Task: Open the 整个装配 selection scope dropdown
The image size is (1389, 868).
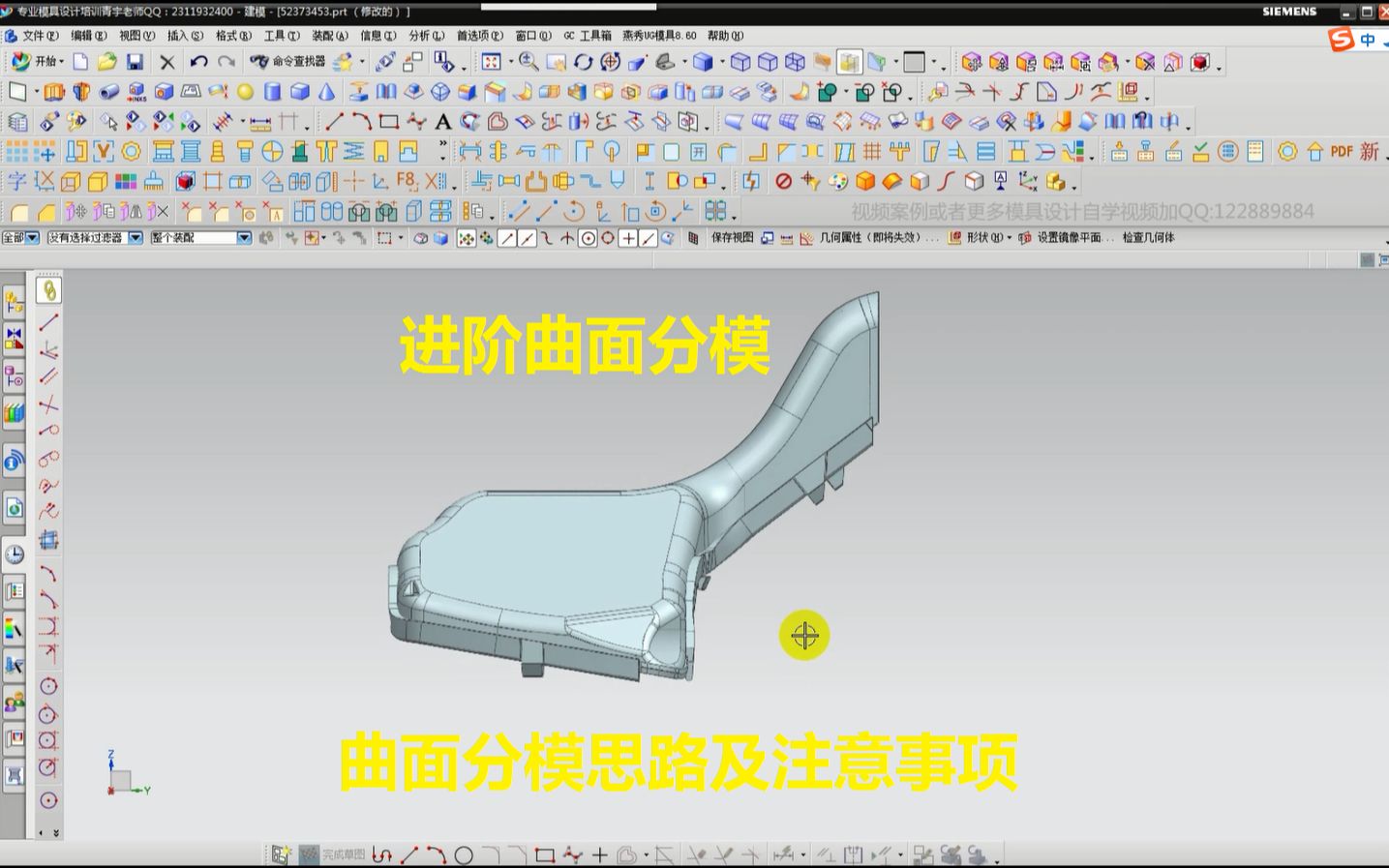Action: (242, 237)
